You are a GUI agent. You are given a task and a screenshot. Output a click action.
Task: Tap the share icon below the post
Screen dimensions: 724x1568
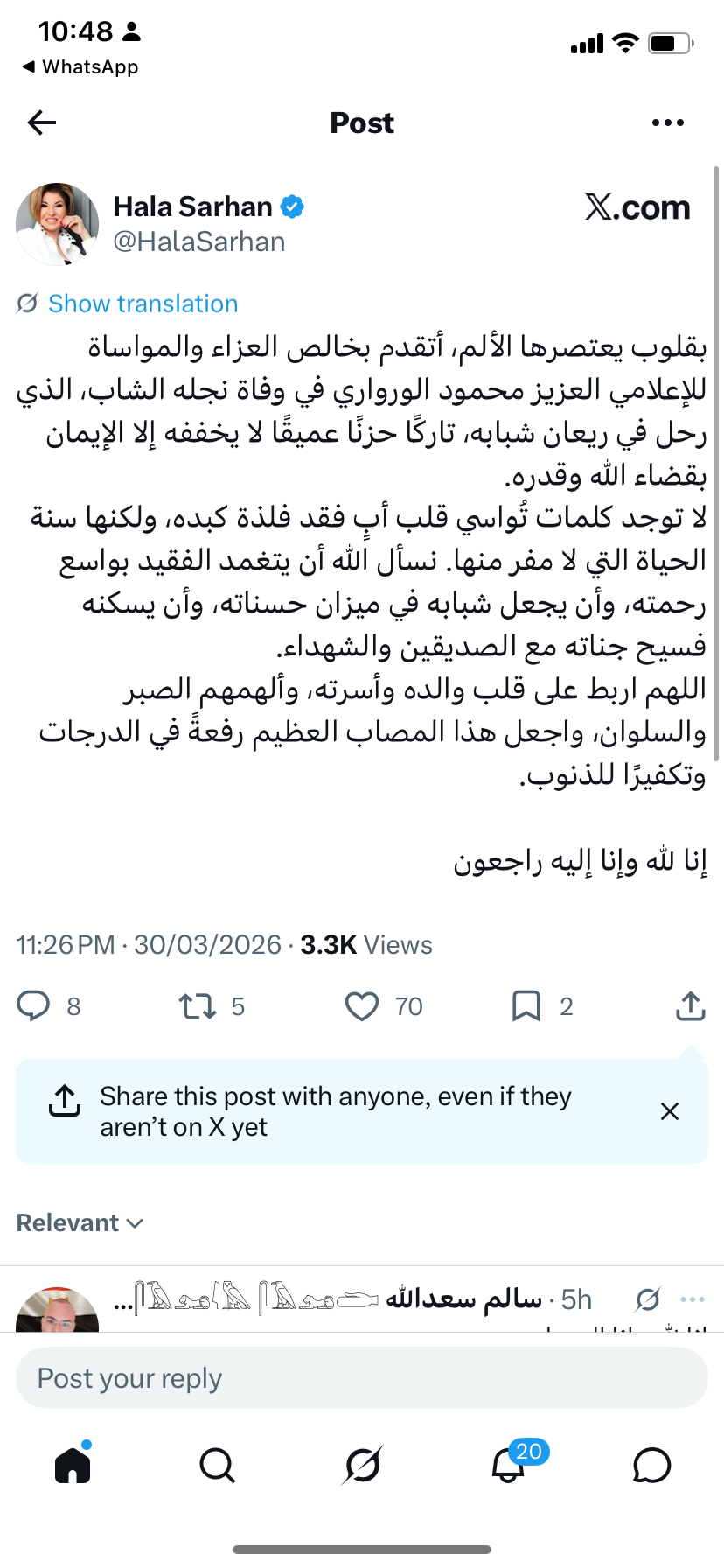(690, 1006)
